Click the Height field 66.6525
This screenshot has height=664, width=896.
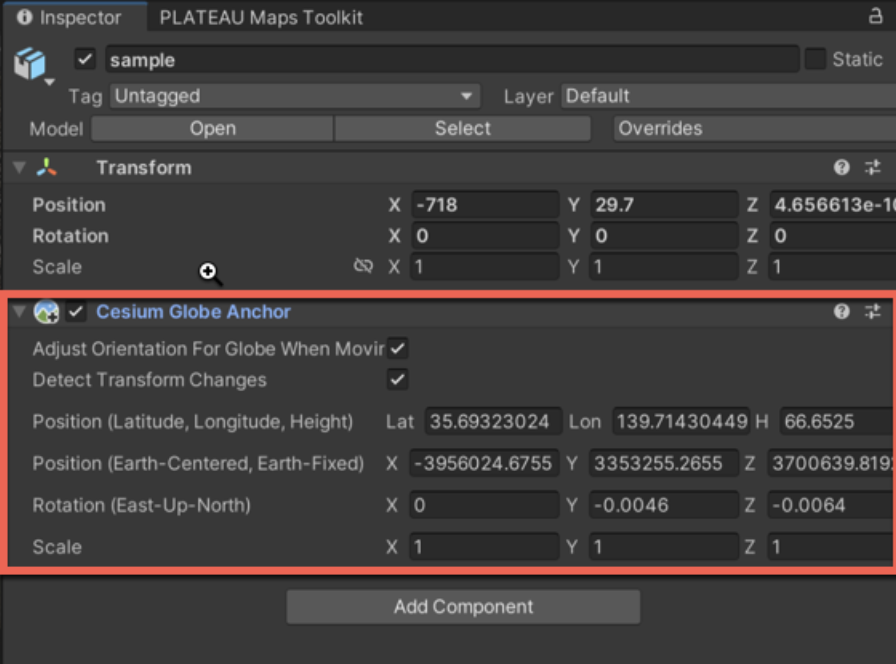836,422
